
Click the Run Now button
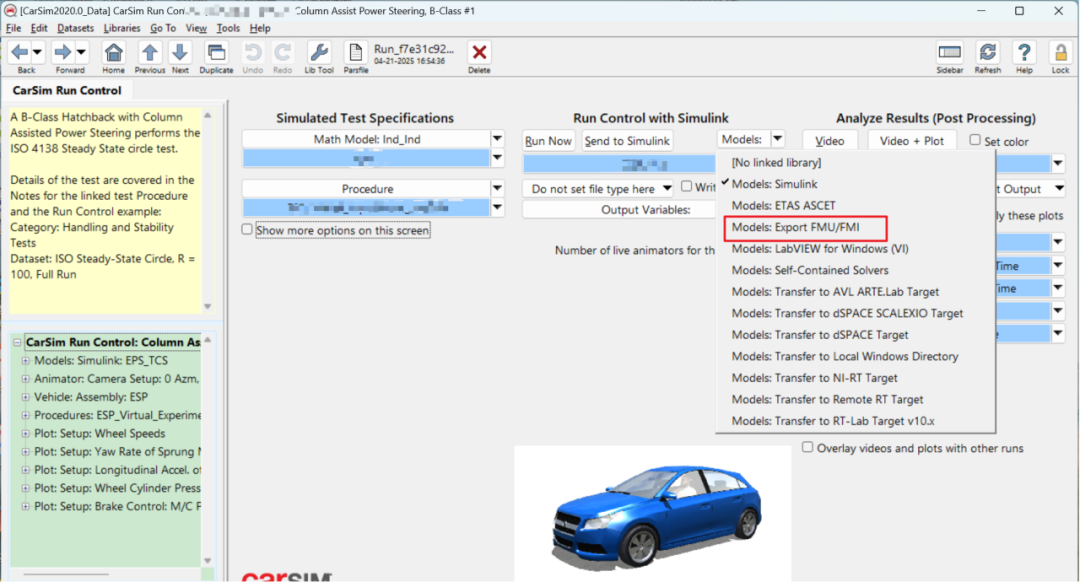click(x=548, y=141)
